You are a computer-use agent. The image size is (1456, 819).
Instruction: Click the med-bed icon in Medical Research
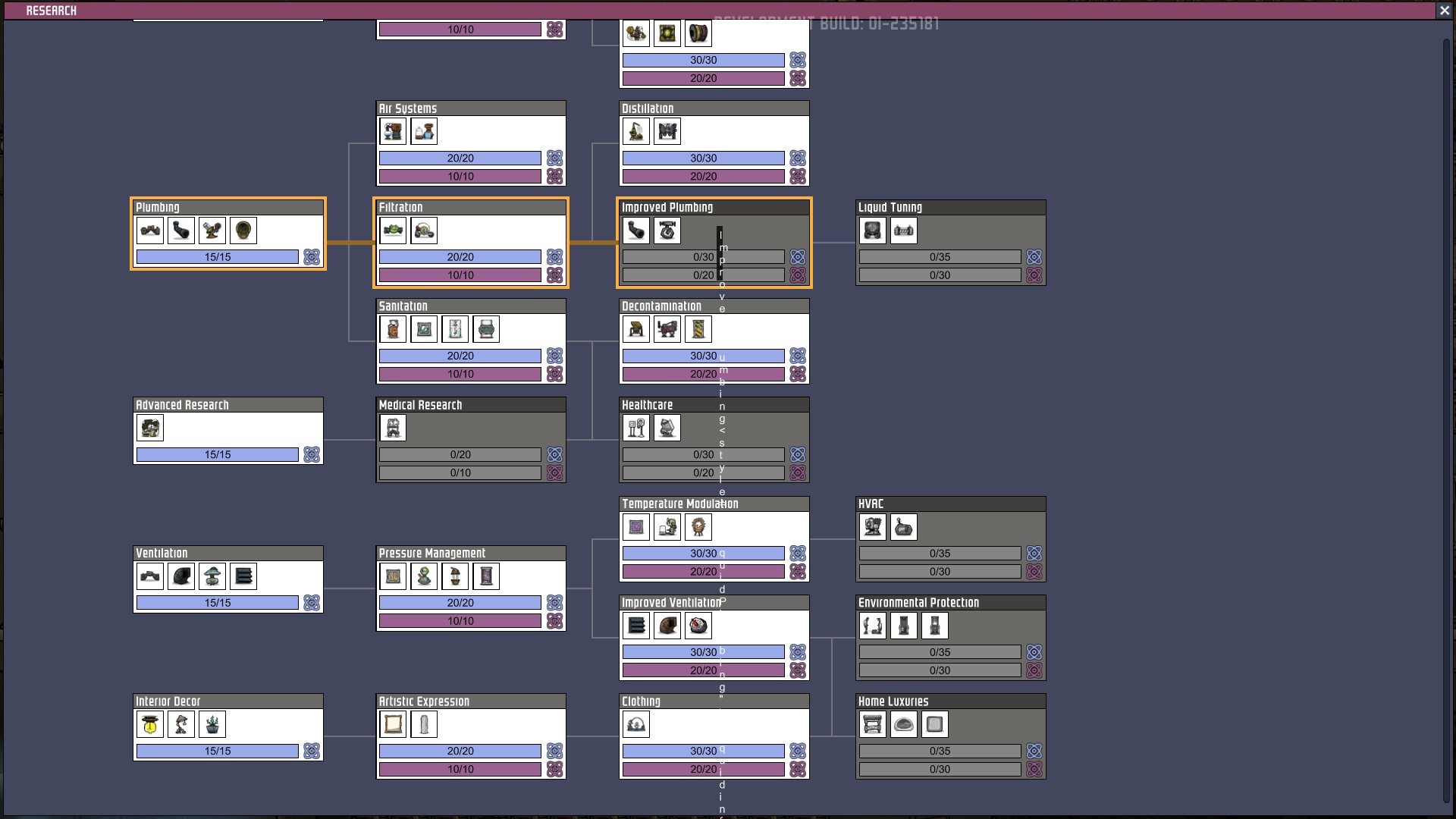393,428
